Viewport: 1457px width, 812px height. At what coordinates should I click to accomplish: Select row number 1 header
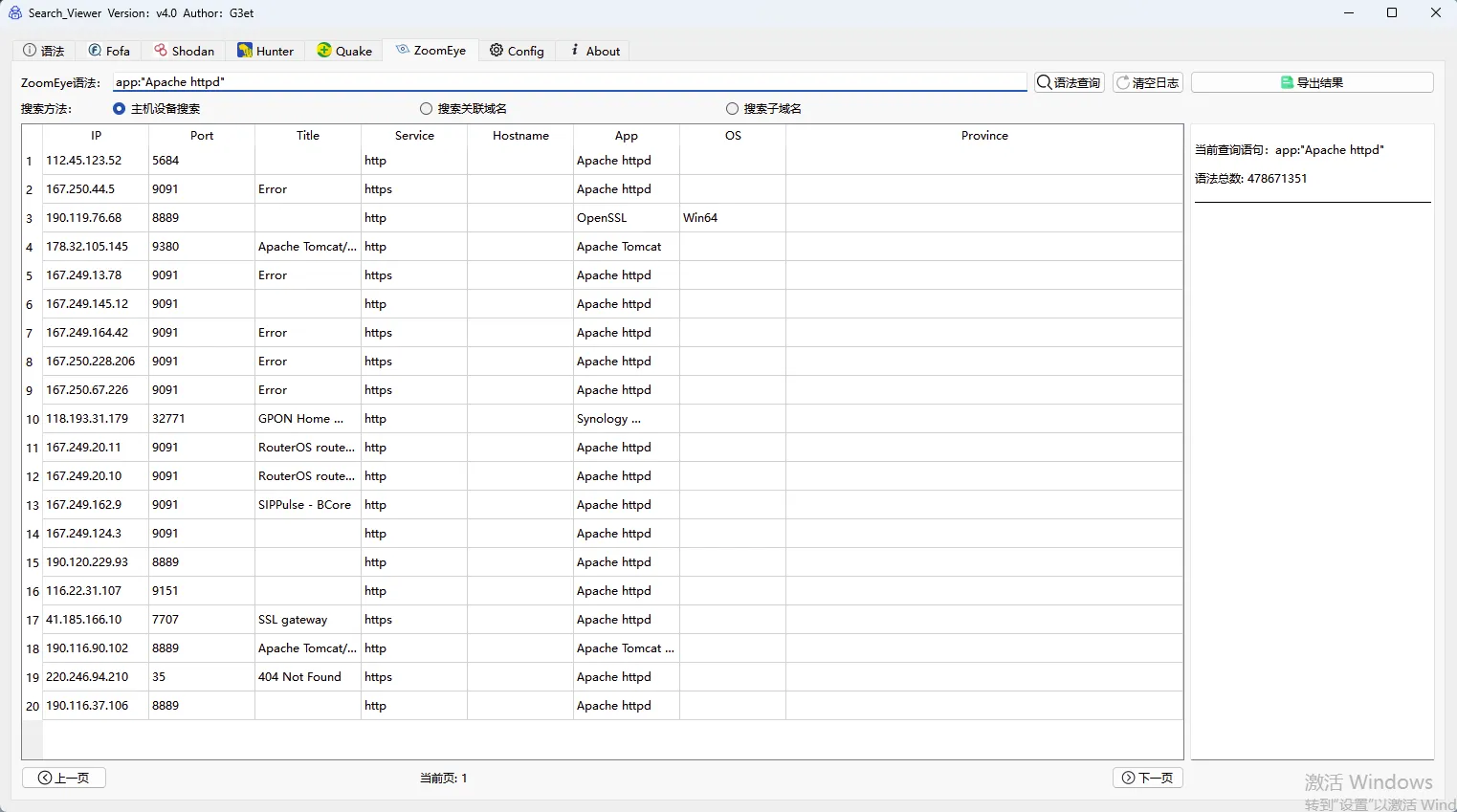coord(33,161)
